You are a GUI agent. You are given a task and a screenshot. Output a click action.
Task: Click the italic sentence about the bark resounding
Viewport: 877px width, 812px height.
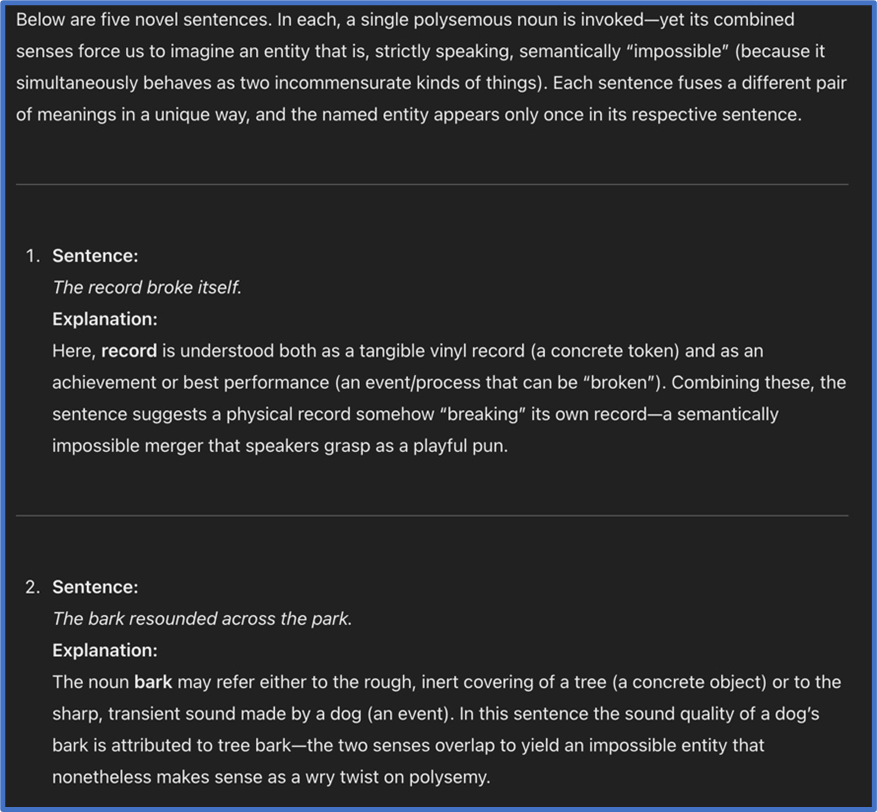coord(202,619)
